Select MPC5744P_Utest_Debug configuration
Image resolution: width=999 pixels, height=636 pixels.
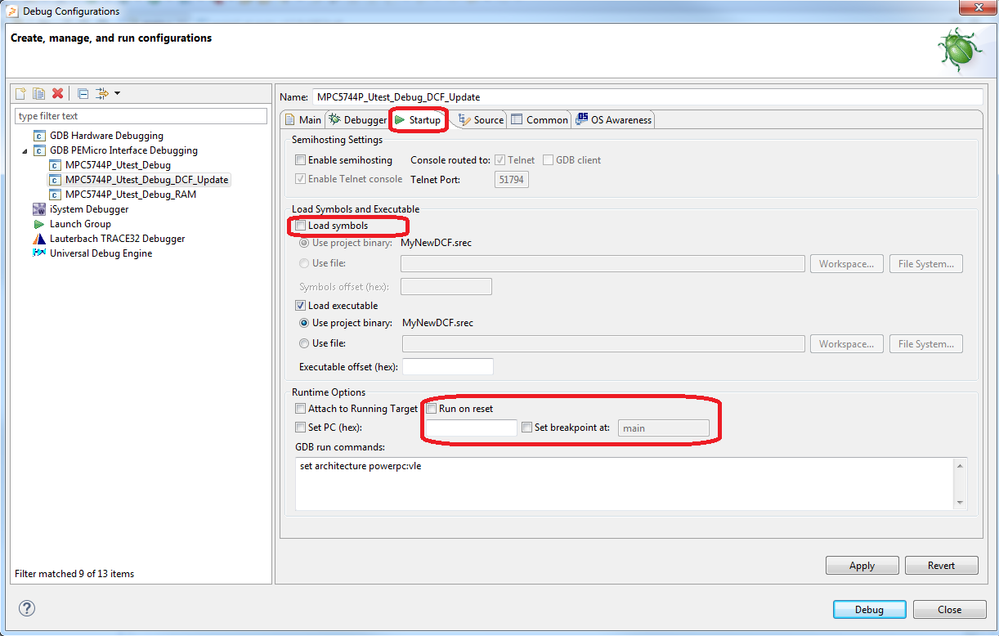(x=118, y=165)
